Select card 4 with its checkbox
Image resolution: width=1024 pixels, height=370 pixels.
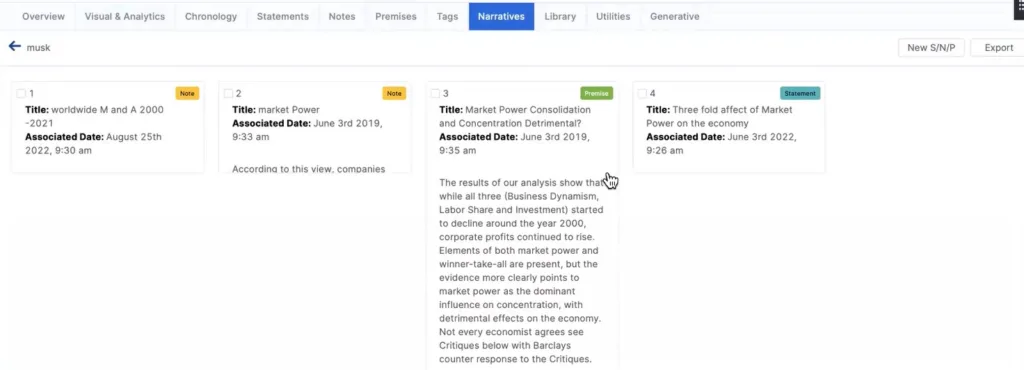pos(642,93)
